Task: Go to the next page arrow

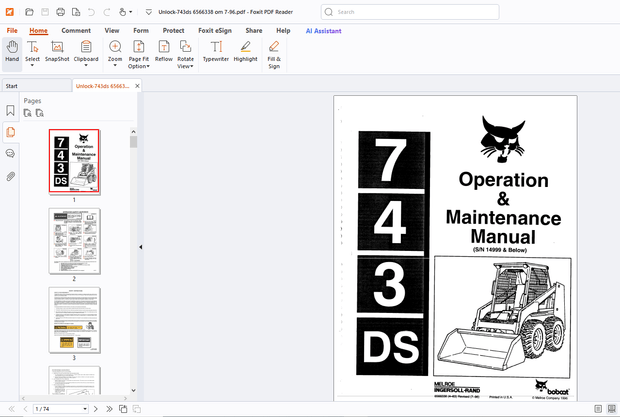Action: [95, 409]
